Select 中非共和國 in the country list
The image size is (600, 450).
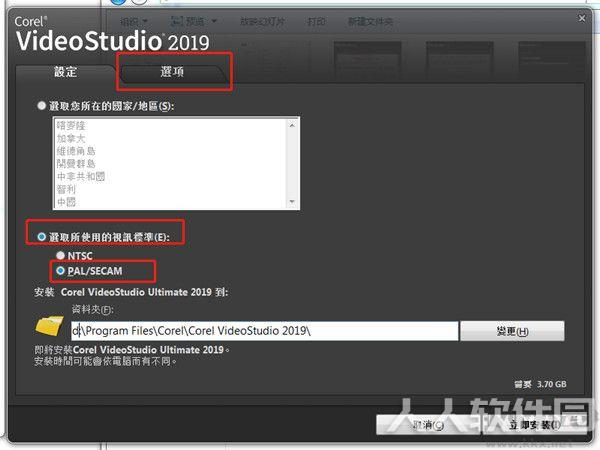[x=81, y=176]
